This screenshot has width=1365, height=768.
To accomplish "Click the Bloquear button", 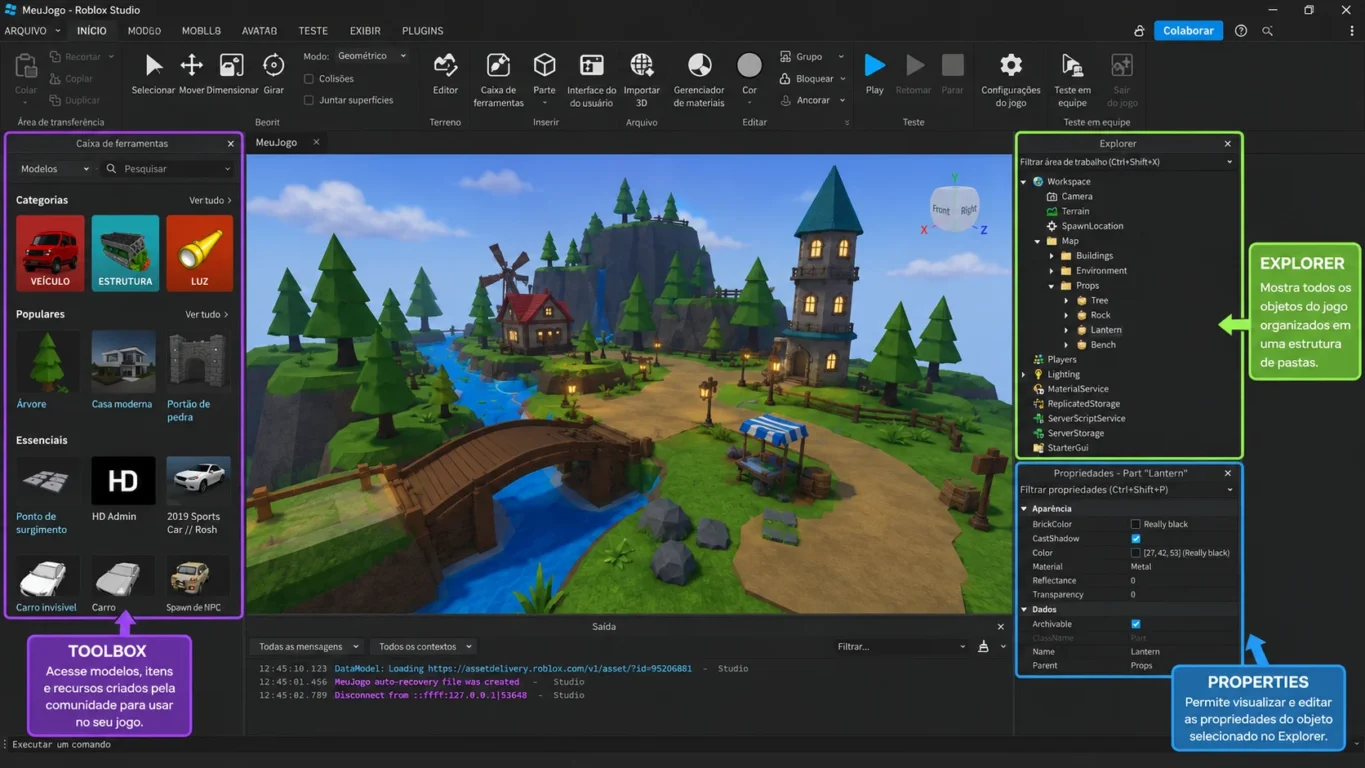I will click(812, 79).
